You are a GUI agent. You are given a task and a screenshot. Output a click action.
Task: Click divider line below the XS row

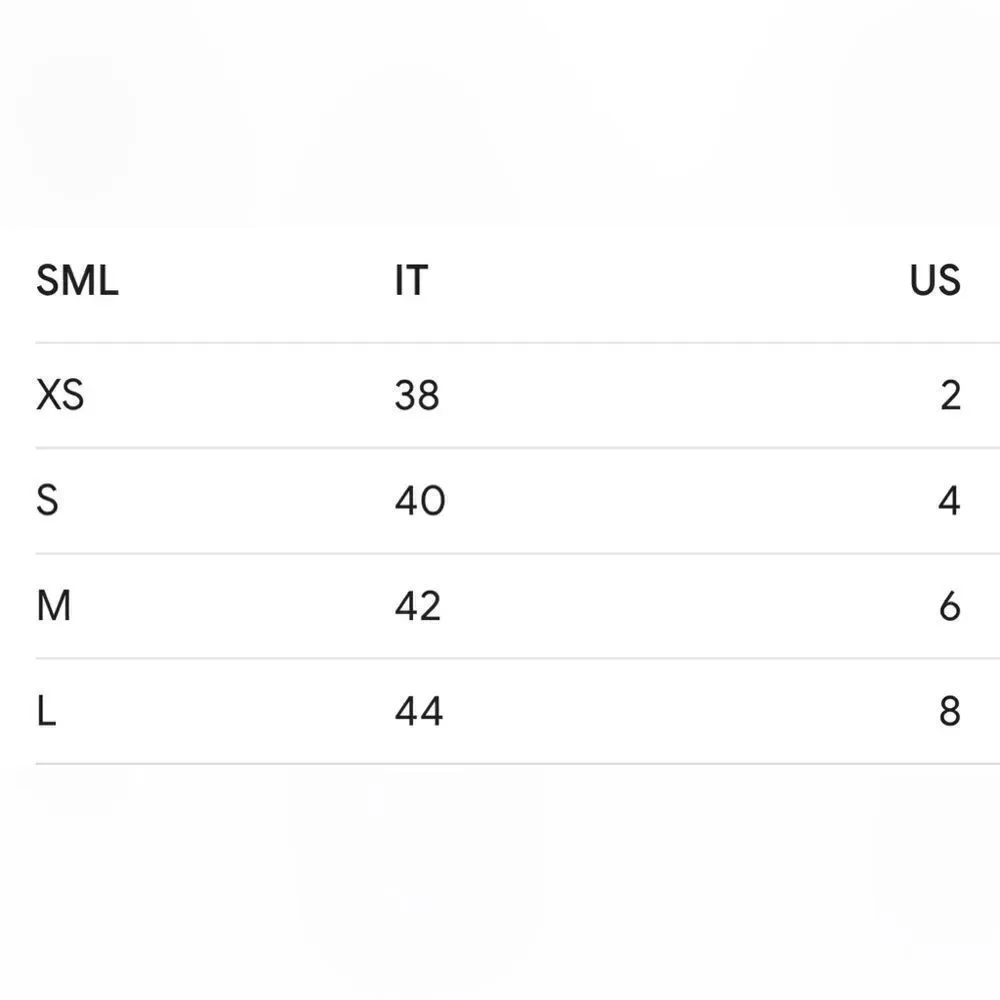[500, 448]
